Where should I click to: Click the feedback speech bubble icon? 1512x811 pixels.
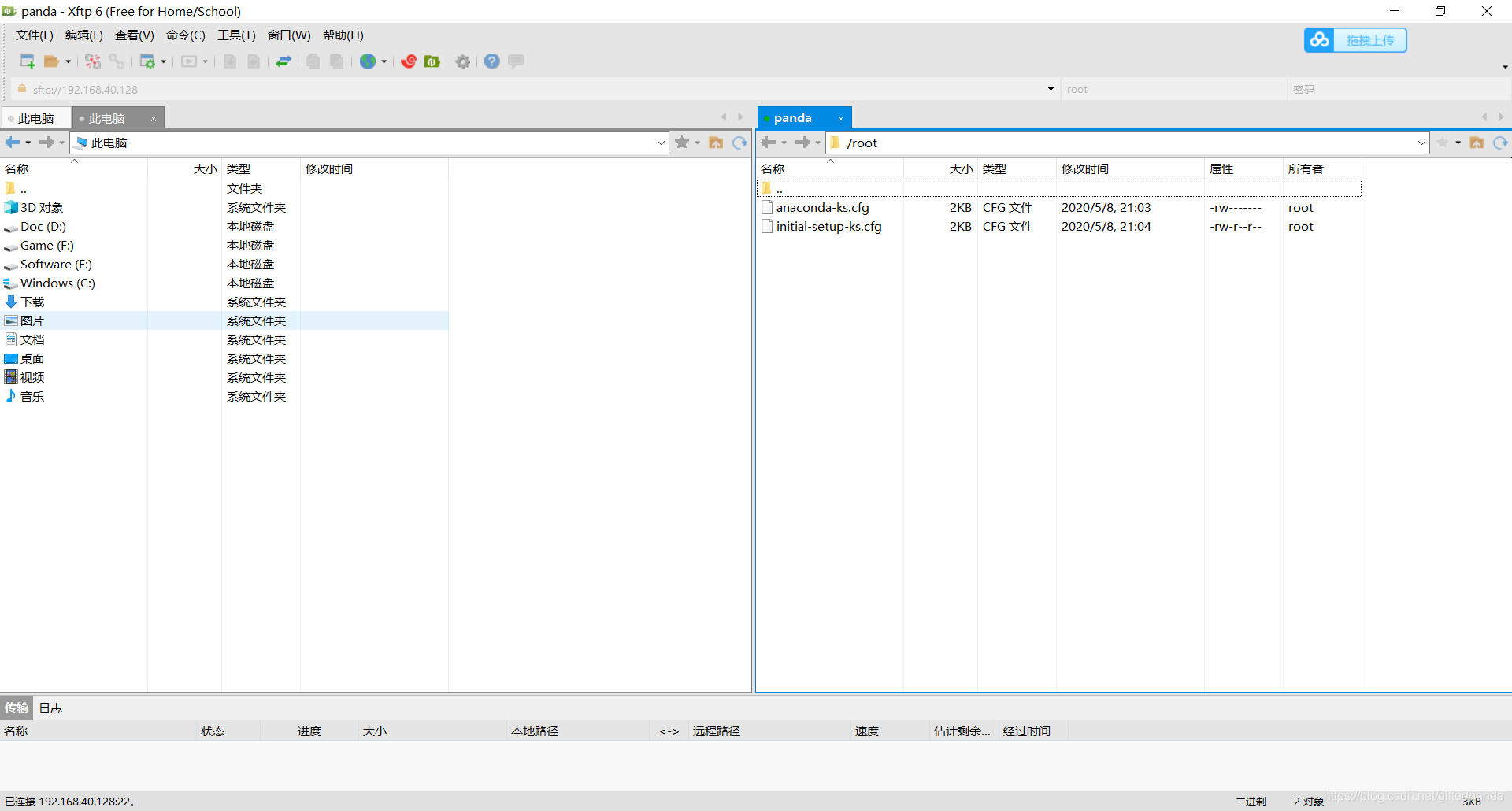514,61
